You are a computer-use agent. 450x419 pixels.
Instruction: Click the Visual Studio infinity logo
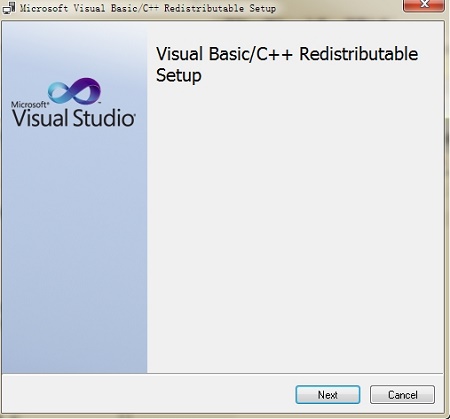click(x=74, y=91)
